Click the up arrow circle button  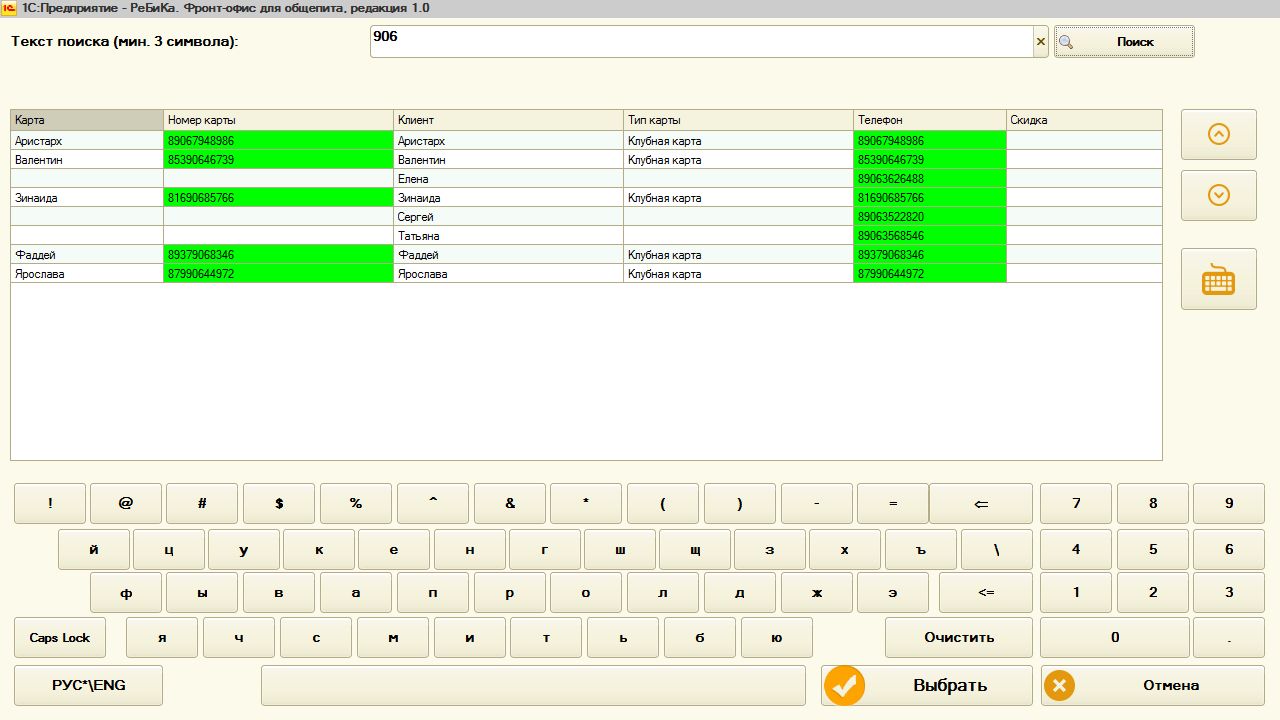click(1218, 134)
